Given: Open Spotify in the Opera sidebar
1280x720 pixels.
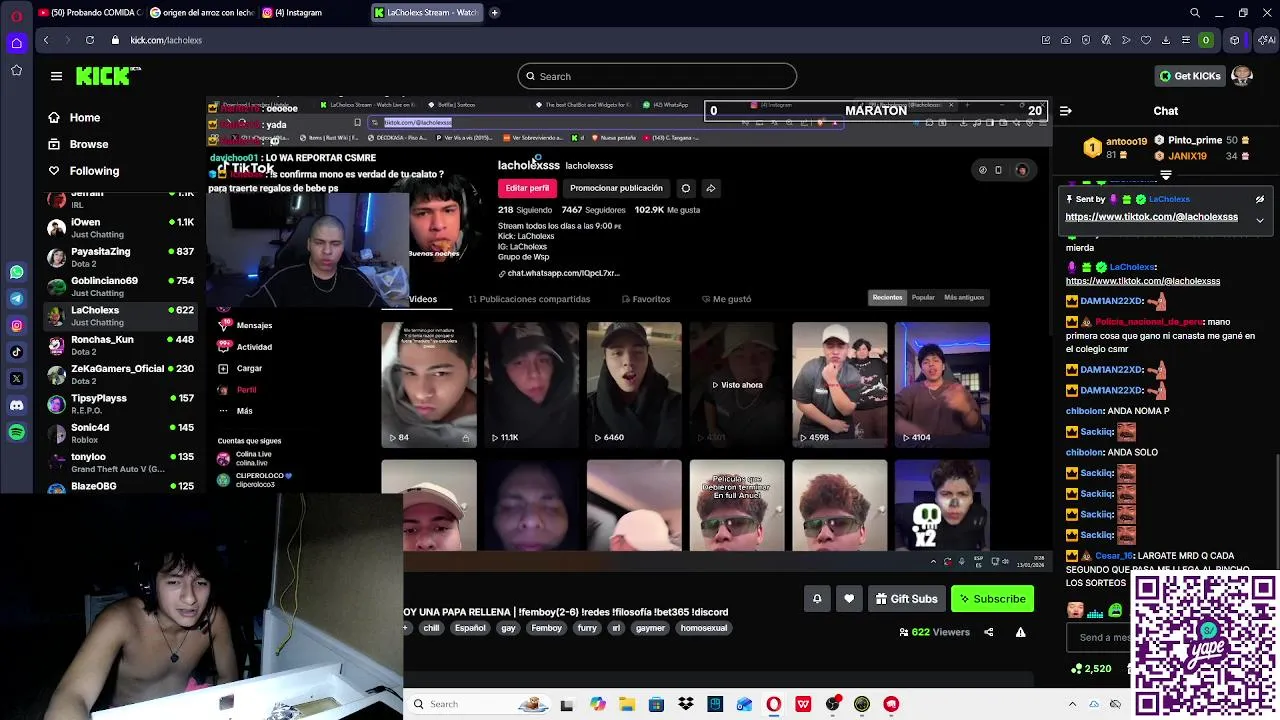Looking at the screenshot, I should point(16,432).
